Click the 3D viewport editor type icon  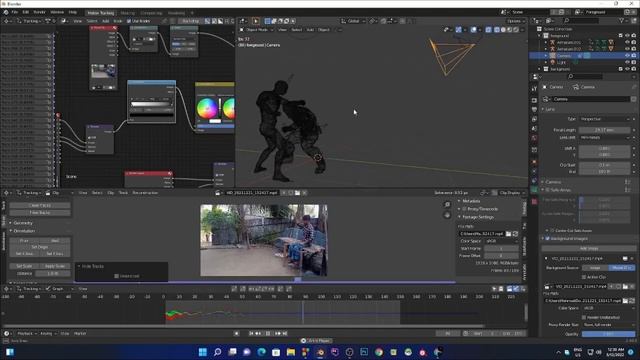(243, 21)
